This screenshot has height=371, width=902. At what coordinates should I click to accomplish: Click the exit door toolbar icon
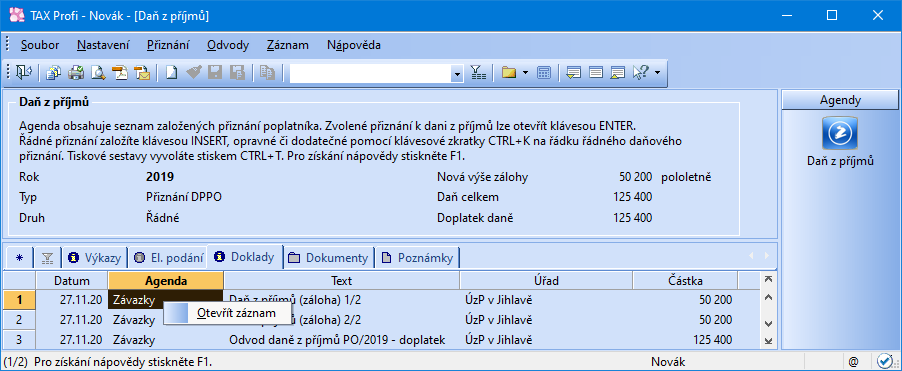click(x=23, y=72)
